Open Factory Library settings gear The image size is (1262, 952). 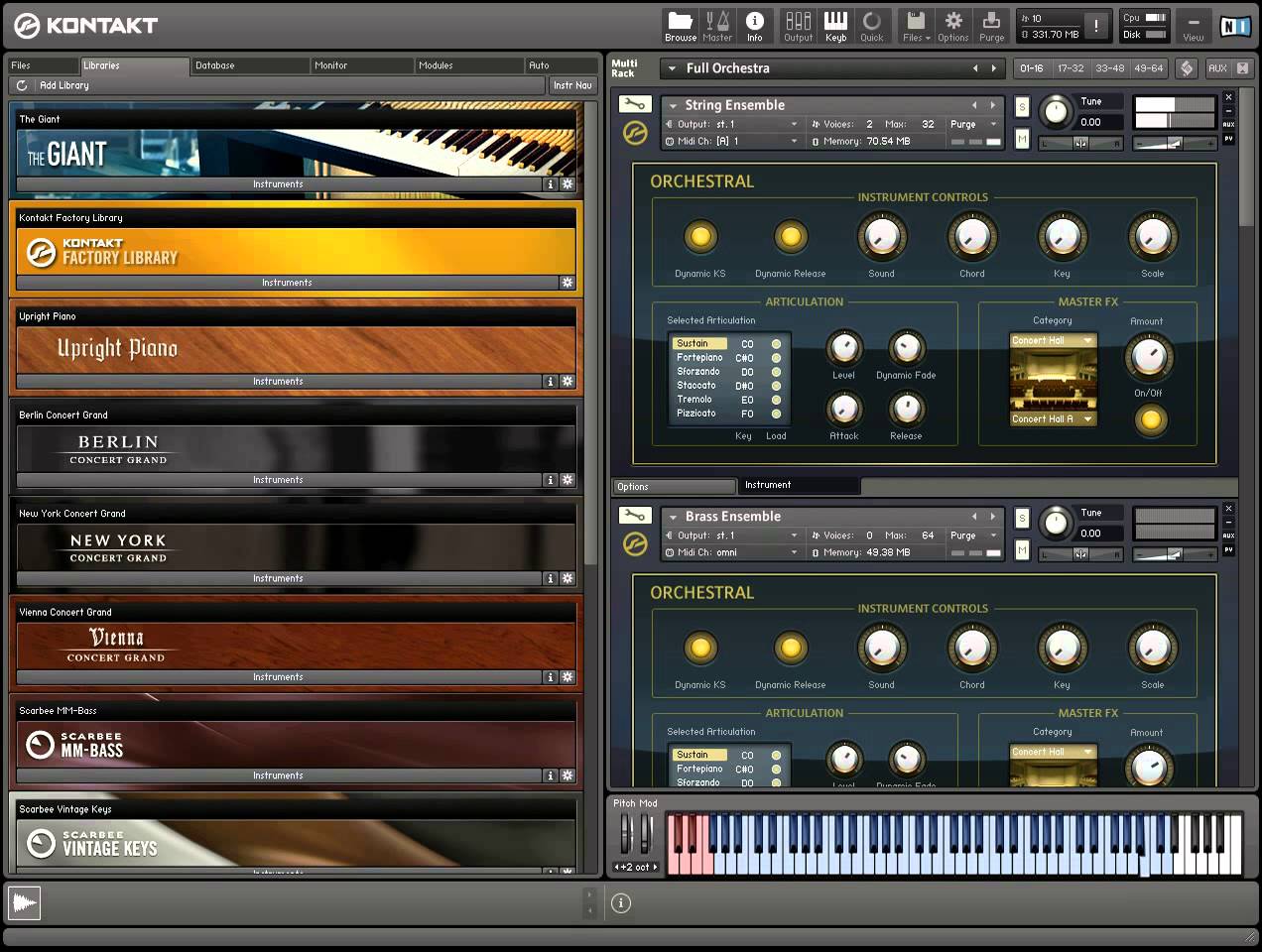[x=568, y=283]
